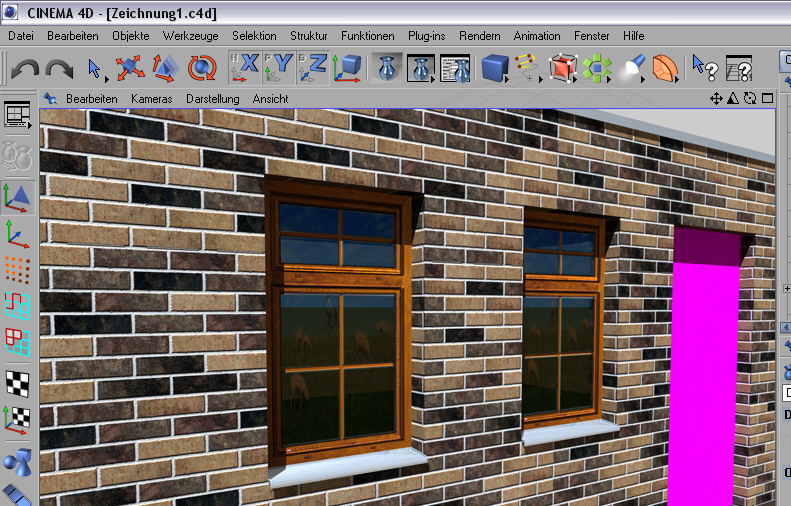
Task: Open viewport Bearbeiten menu
Action: pos(92,99)
